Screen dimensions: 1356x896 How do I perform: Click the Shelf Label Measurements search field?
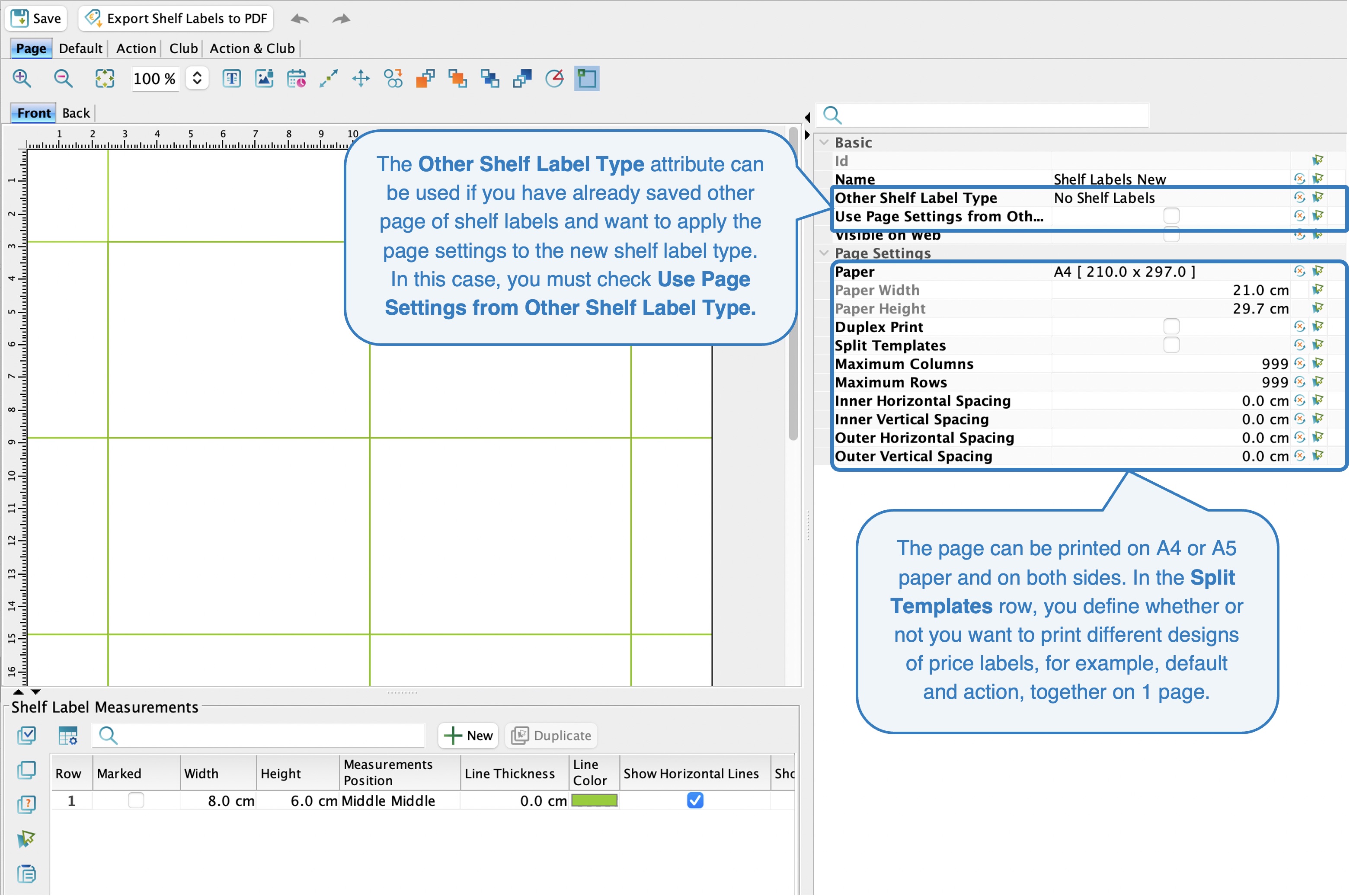pos(260,736)
